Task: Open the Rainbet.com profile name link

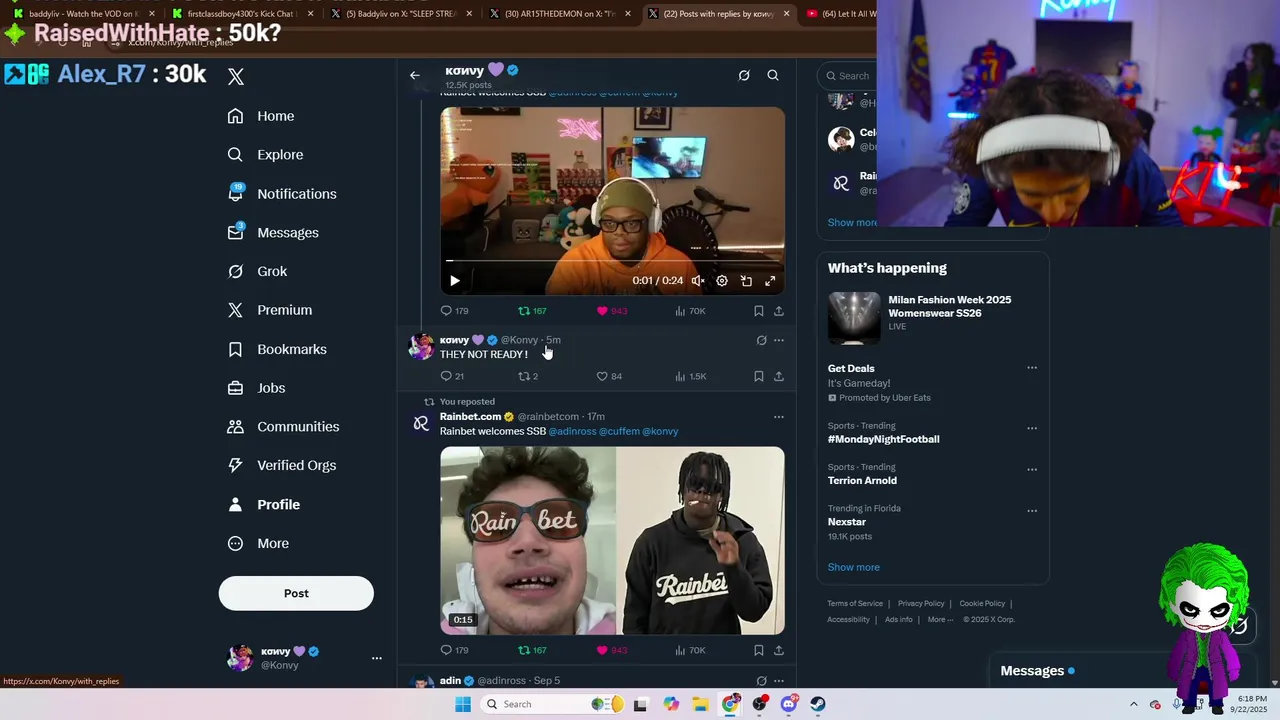Action: pyautogui.click(x=470, y=416)
